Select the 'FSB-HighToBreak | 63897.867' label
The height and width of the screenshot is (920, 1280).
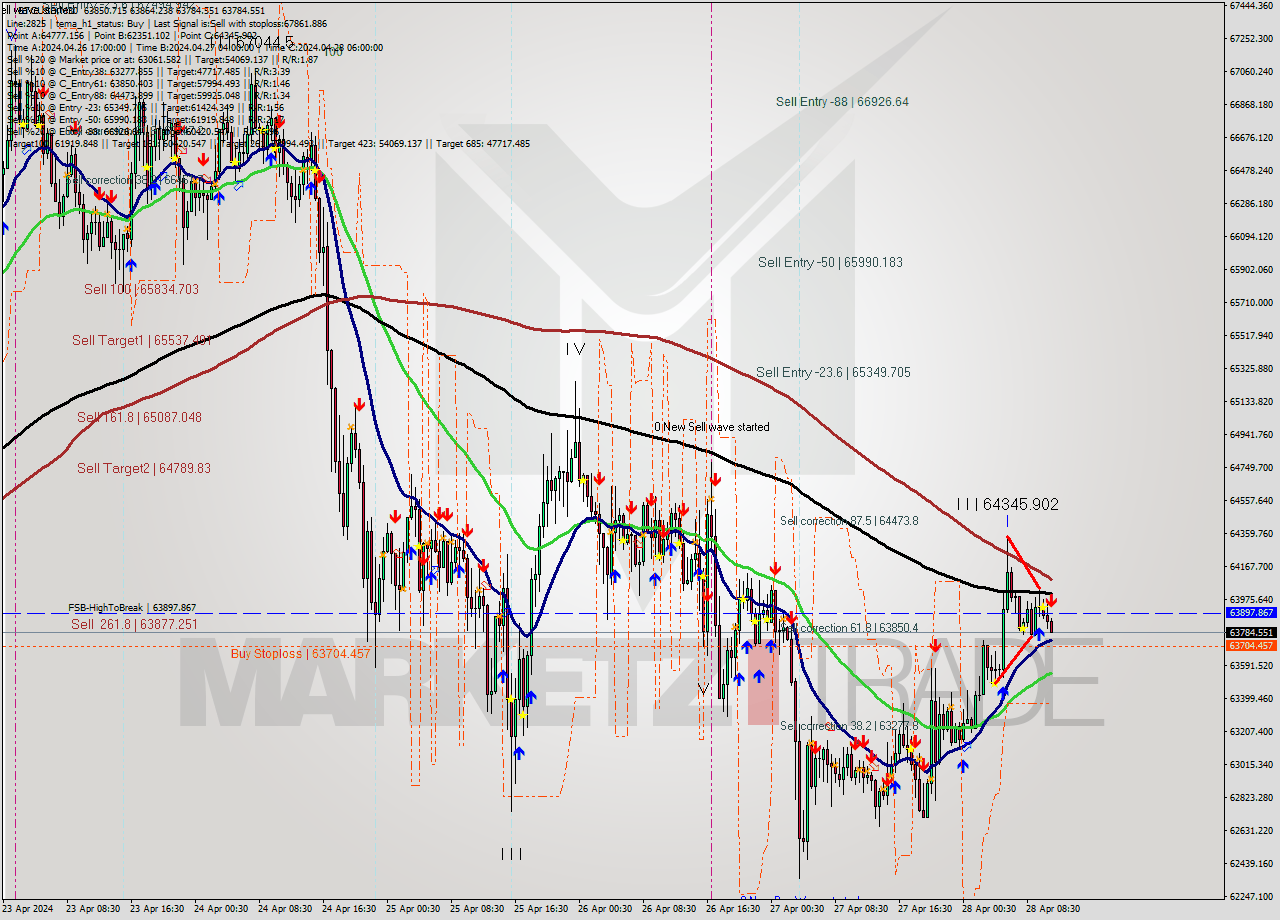(132, 608)
